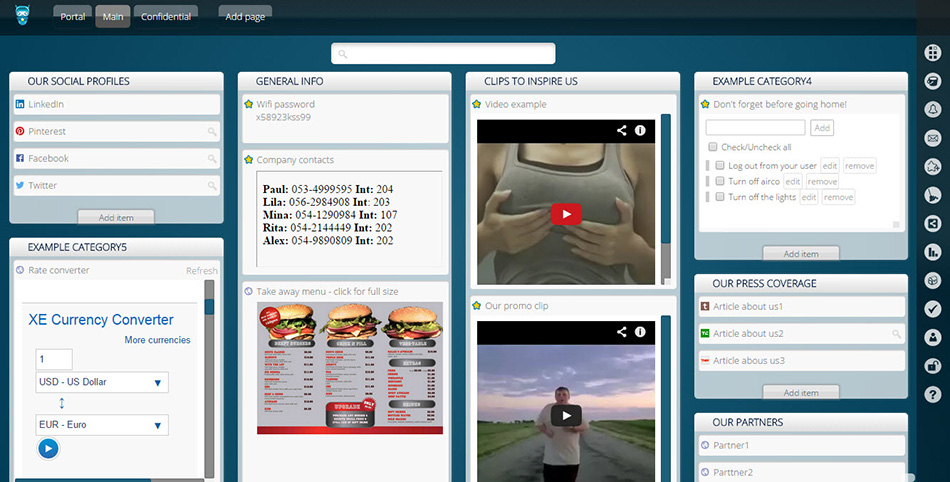Toggle the Check/Uncheck all checkbox

pyautogui.click(x=712, y=147)
